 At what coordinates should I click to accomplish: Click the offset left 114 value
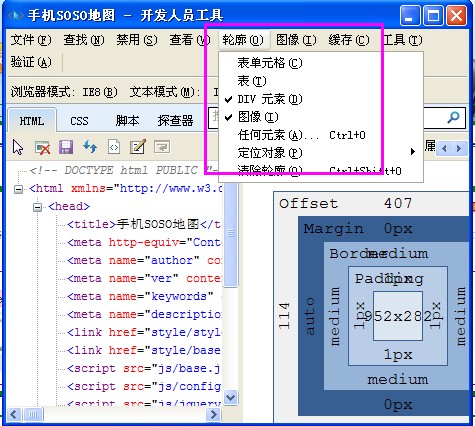[284, 316]
